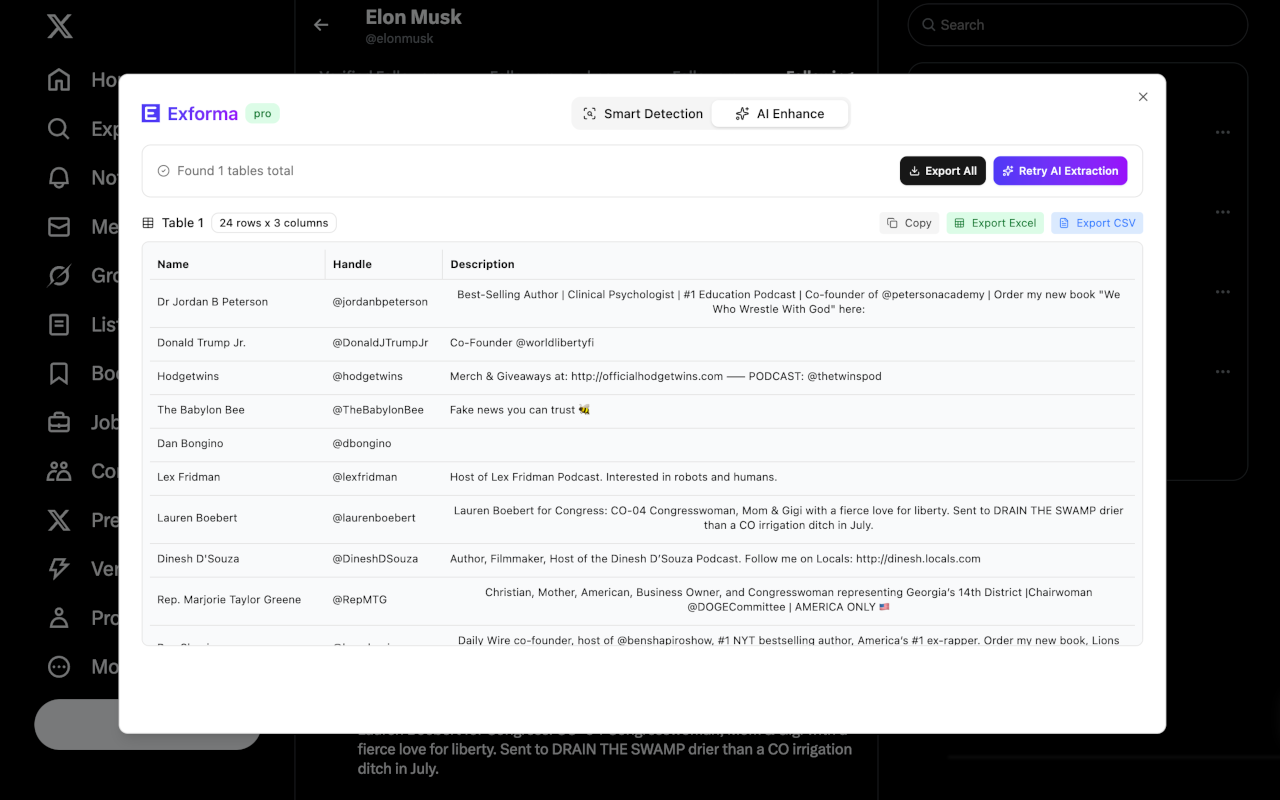The image size is (1280, 800).
Task: Open Messages via the envelope icon
Action: [59, 227]
